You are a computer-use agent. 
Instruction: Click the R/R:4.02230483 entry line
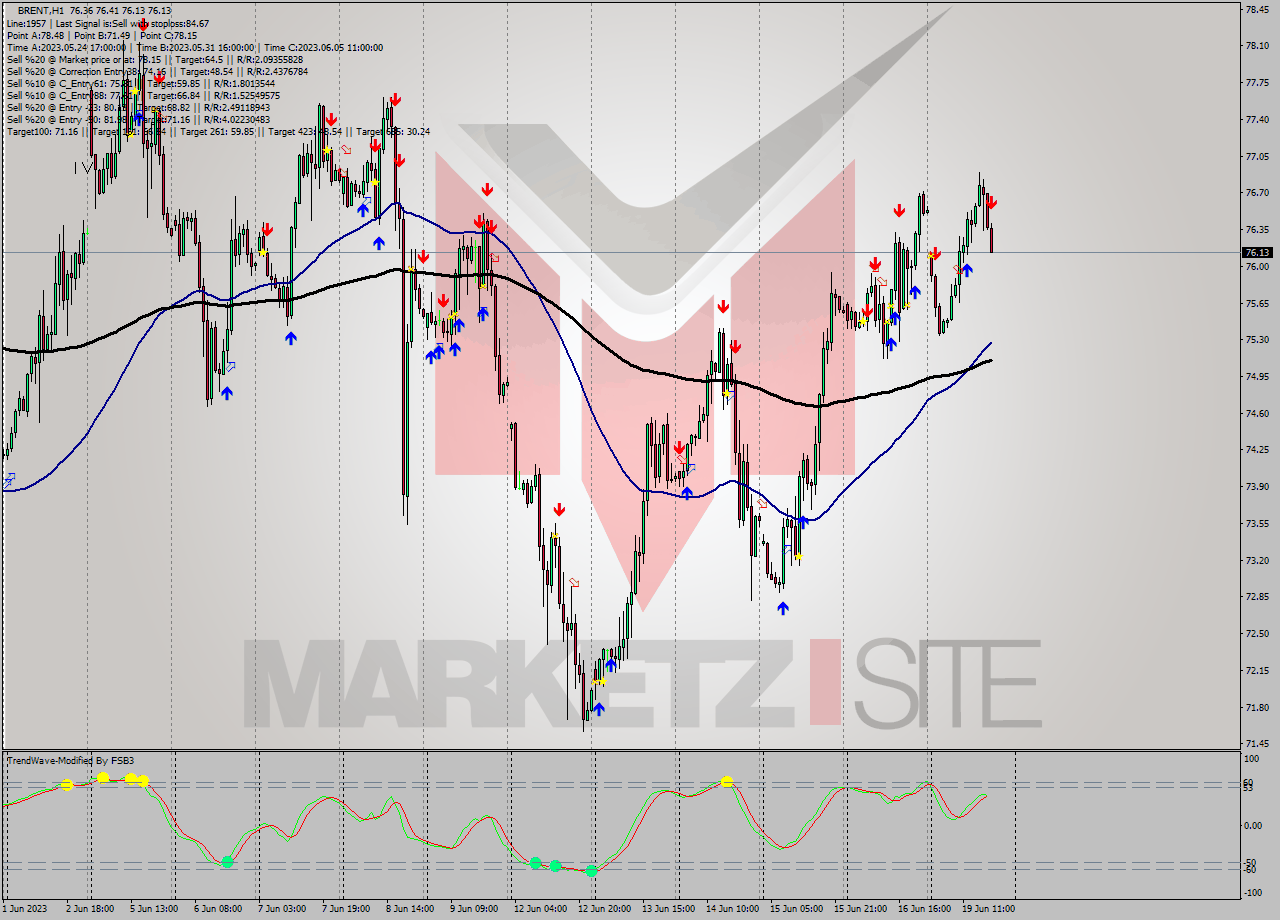pos(140,119)
